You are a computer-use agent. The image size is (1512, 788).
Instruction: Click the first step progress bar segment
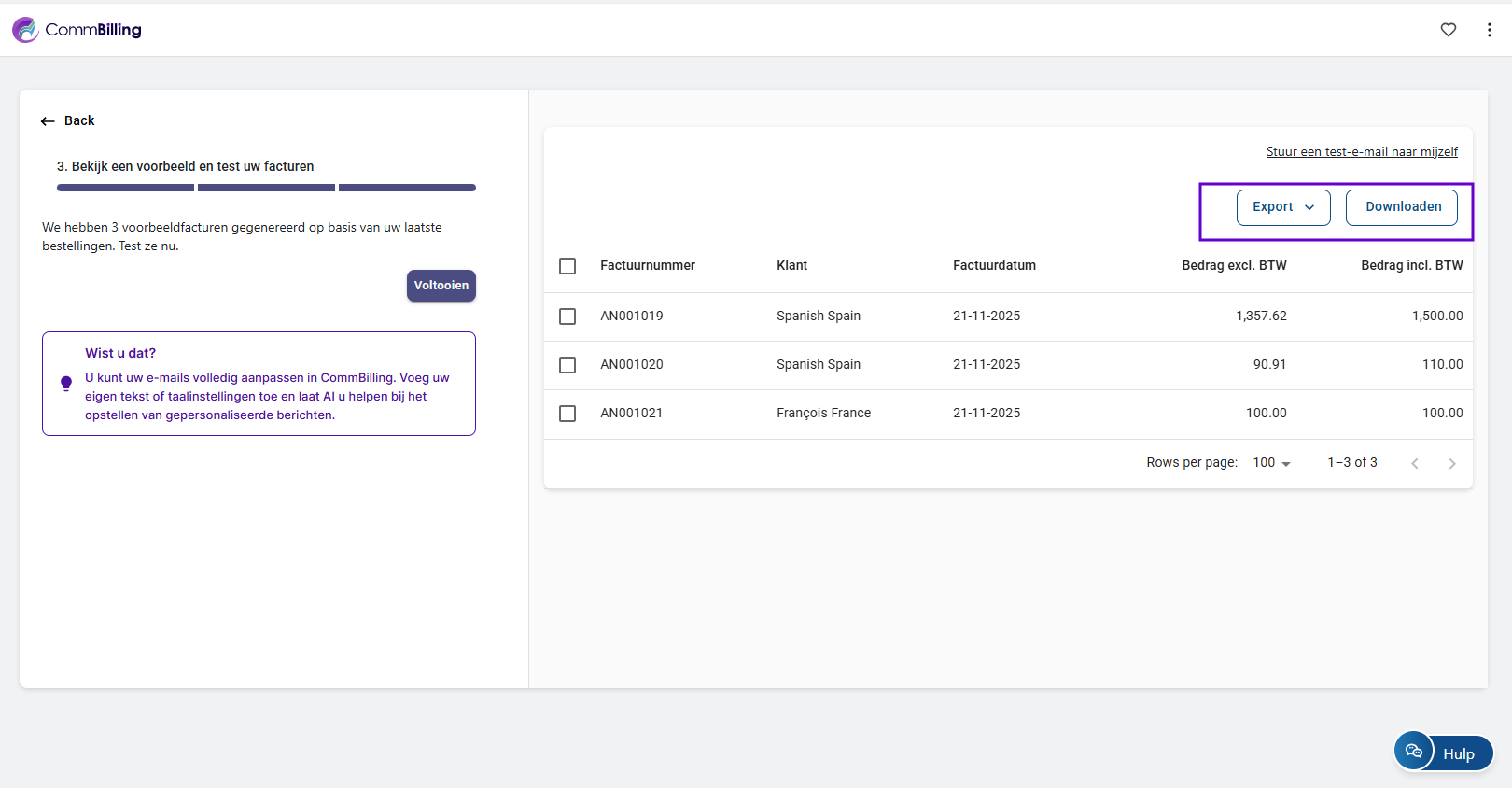tap(125, 188)
